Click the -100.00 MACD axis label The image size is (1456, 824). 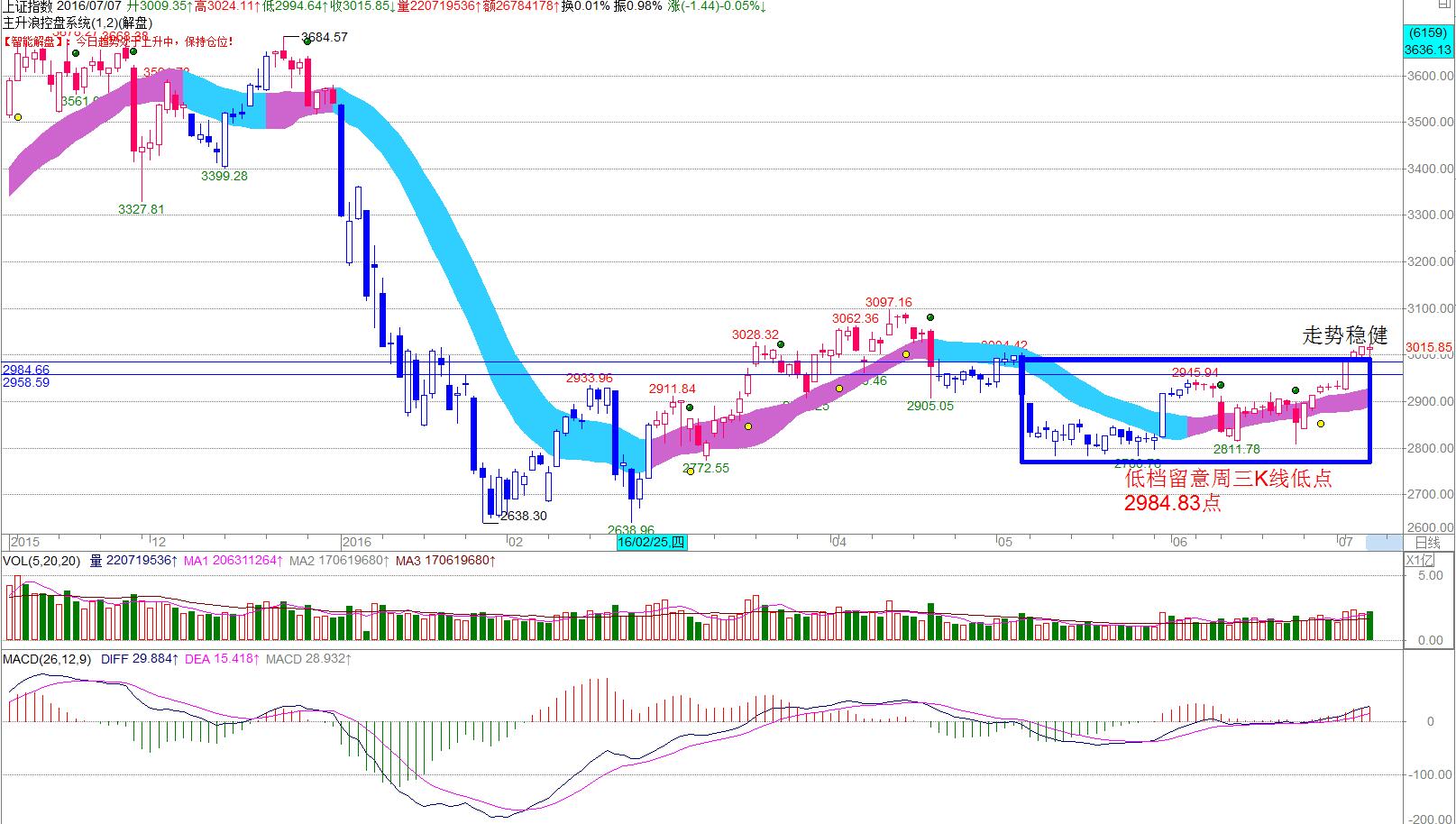pyautogui.click(x=1432, y=774)
